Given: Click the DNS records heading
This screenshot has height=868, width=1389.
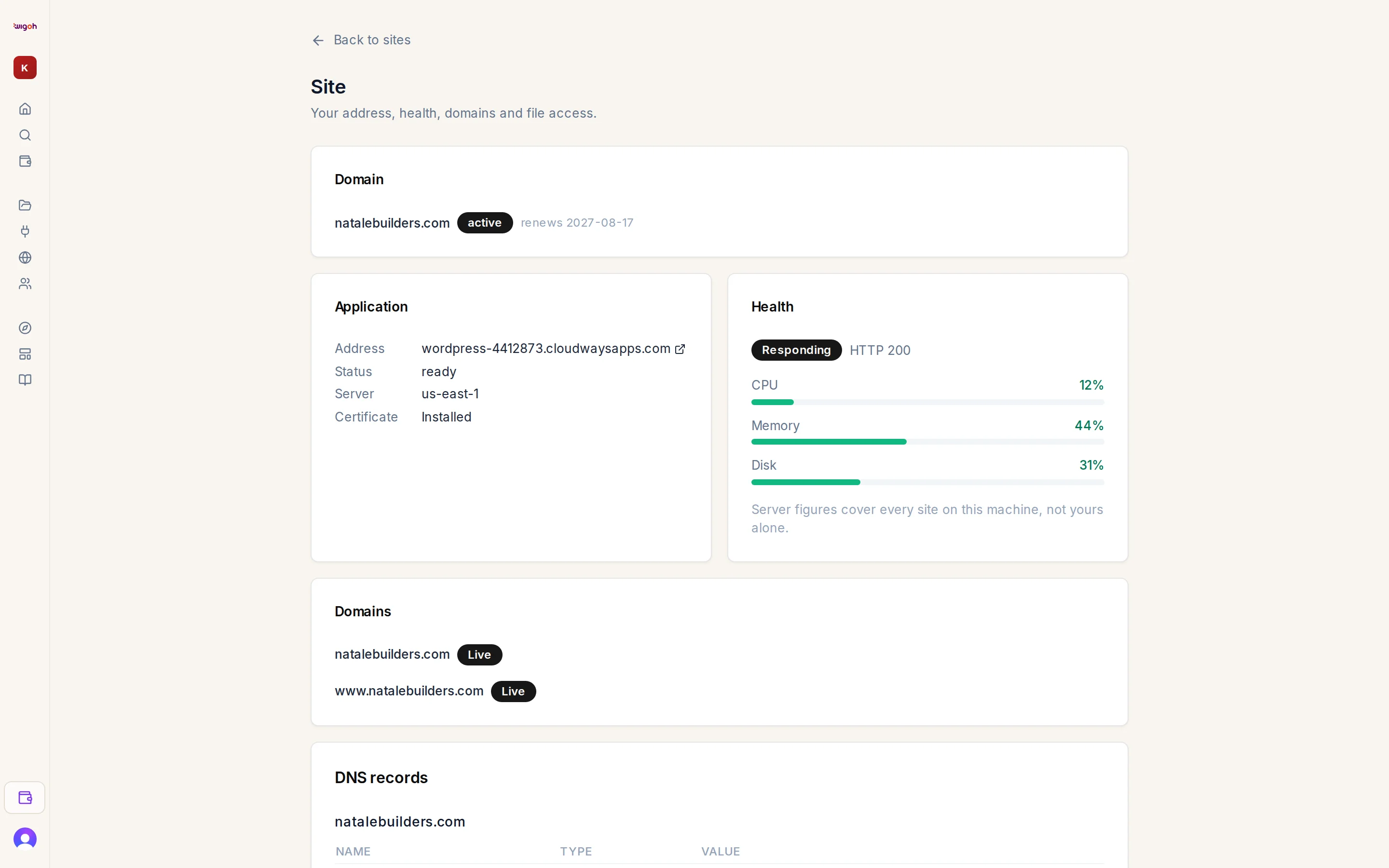Looking at the screenshot, I should [x=381, y=778].
